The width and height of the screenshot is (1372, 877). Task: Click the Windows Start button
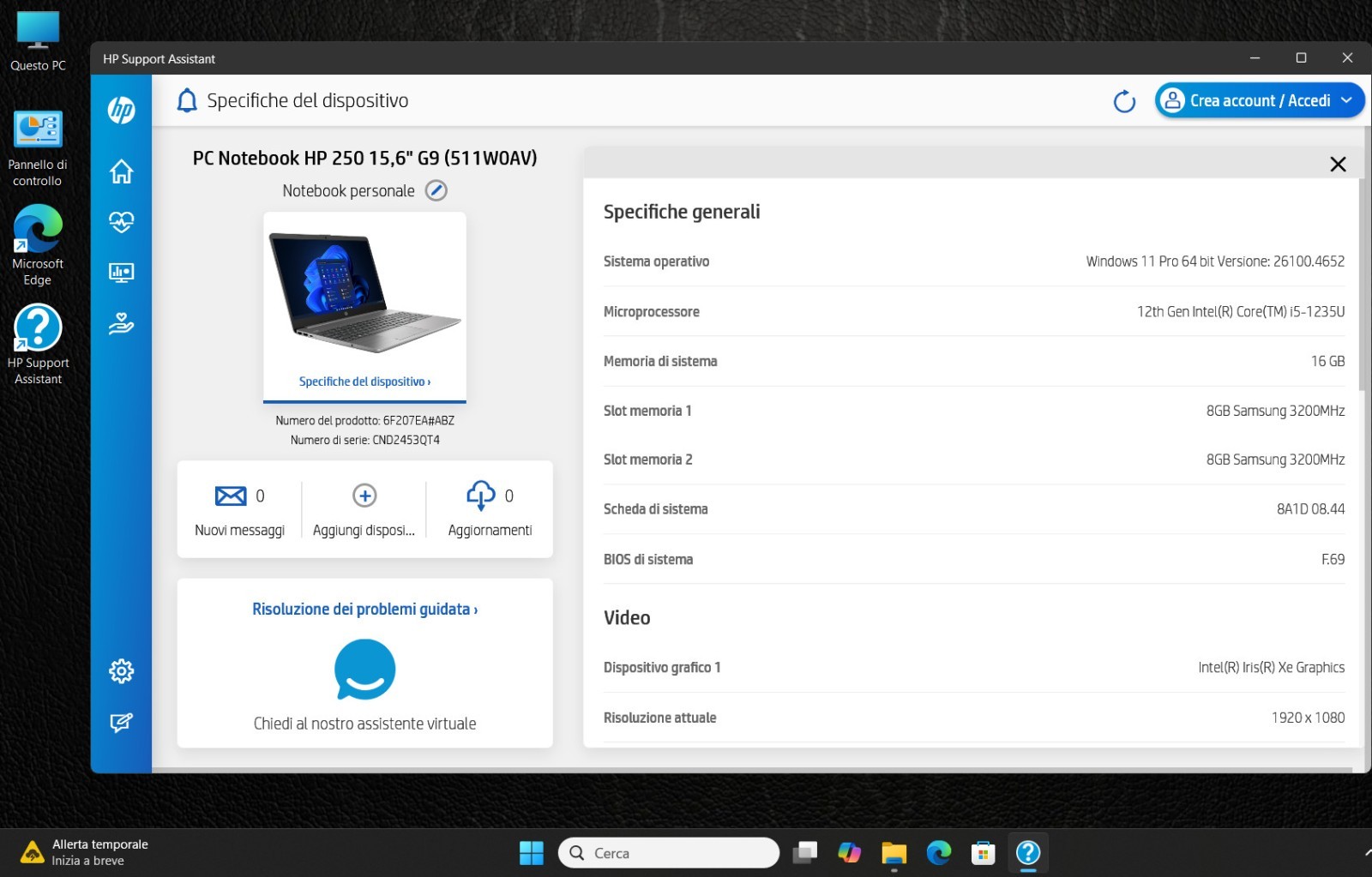coord(532,853)
